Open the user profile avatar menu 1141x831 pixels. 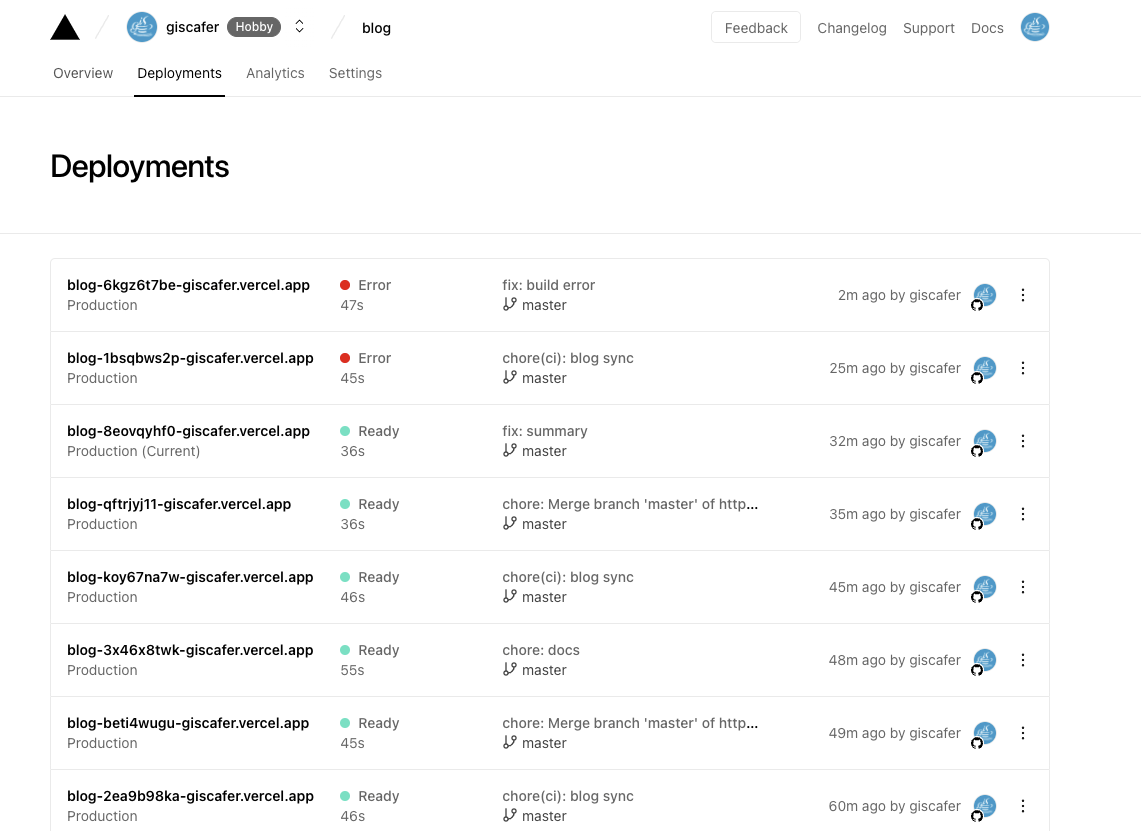[1034, 27]
